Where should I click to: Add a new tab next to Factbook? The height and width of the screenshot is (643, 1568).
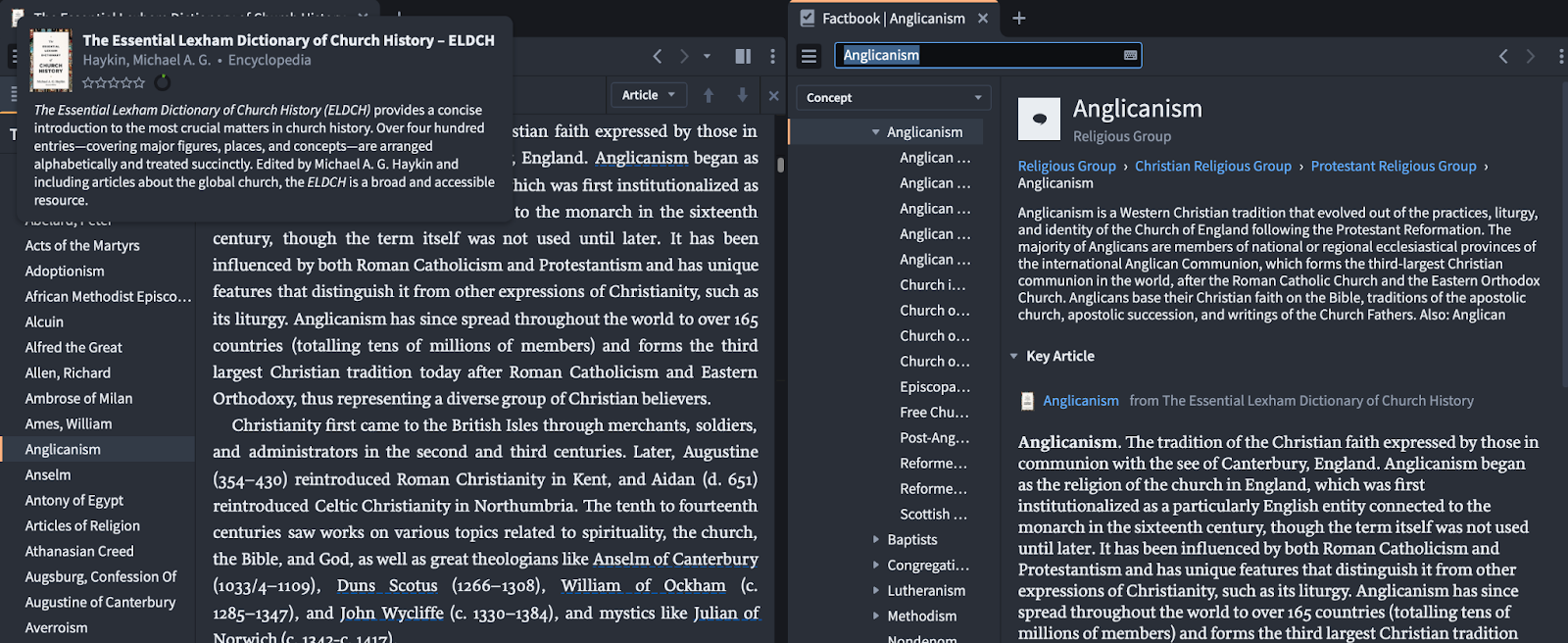[x=1019, y=18]
